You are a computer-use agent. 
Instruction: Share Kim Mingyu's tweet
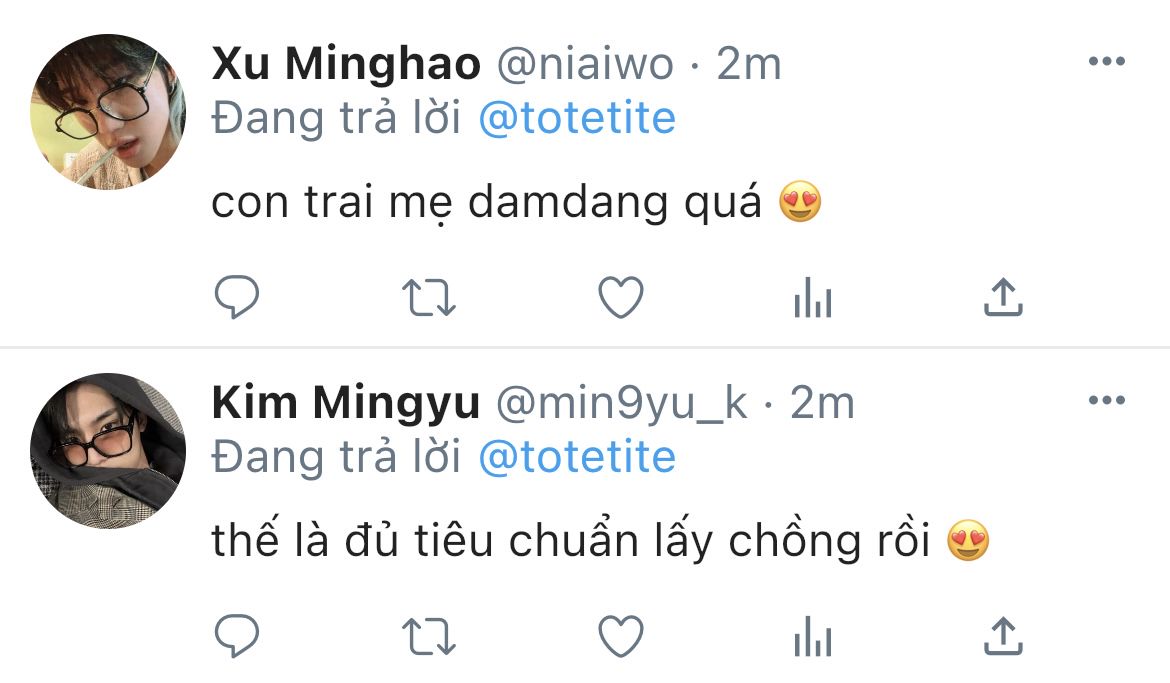tap(1003, 636)
